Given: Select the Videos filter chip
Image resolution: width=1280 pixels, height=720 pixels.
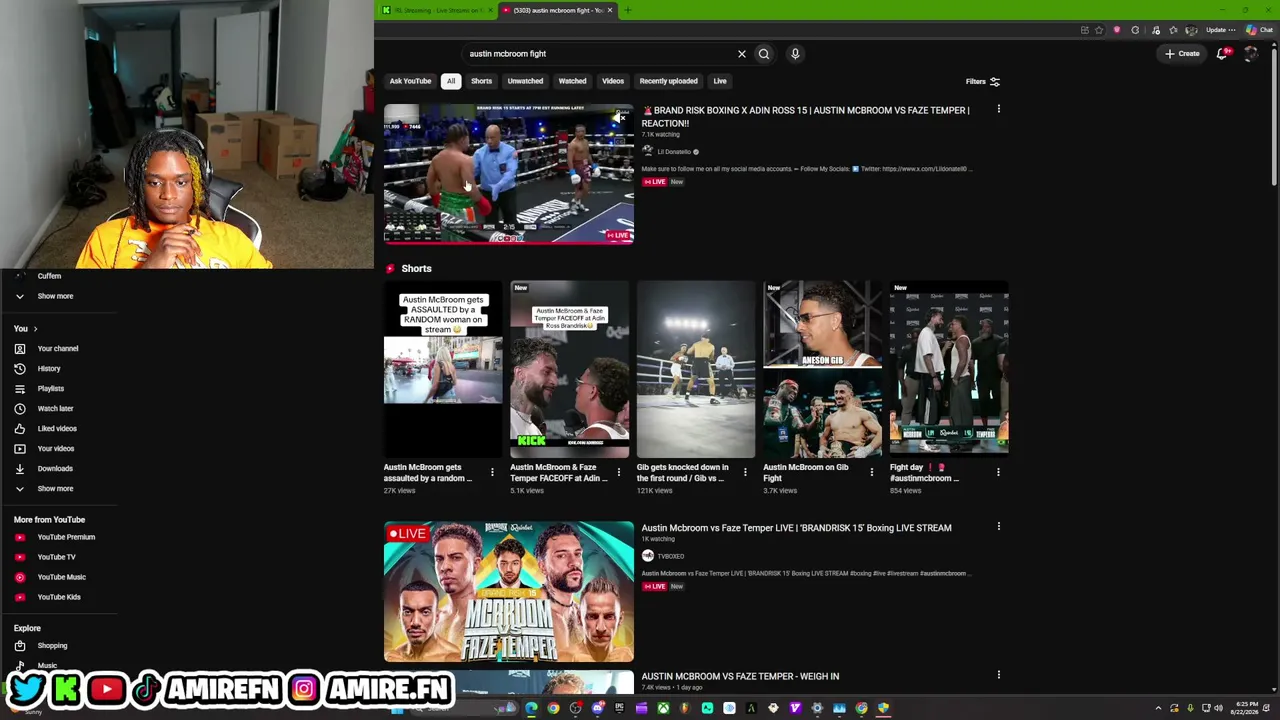Looking at the screenshot, I should coord(613,81).
